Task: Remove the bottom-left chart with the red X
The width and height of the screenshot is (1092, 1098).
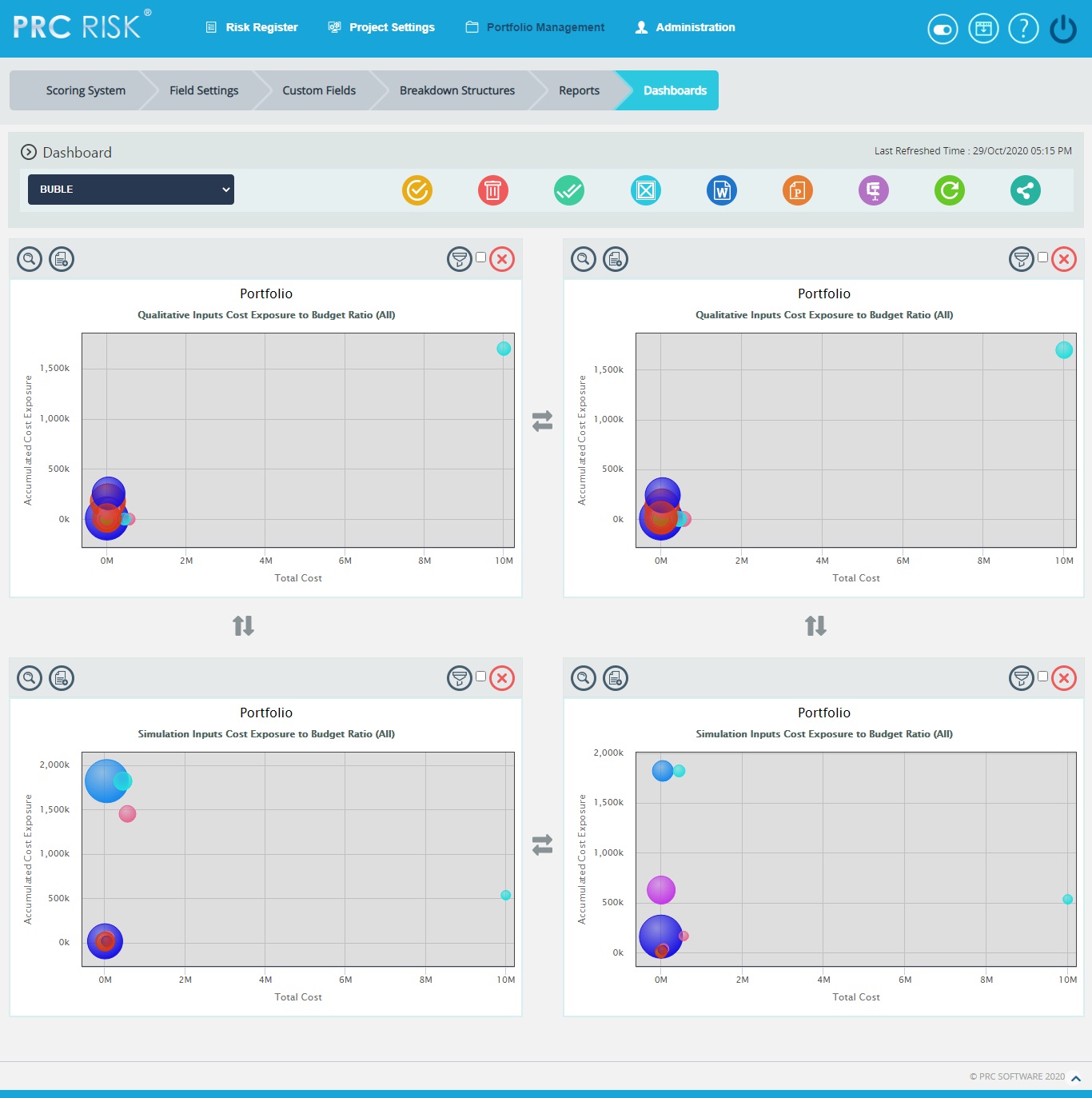Action: [x=502, y=678]
